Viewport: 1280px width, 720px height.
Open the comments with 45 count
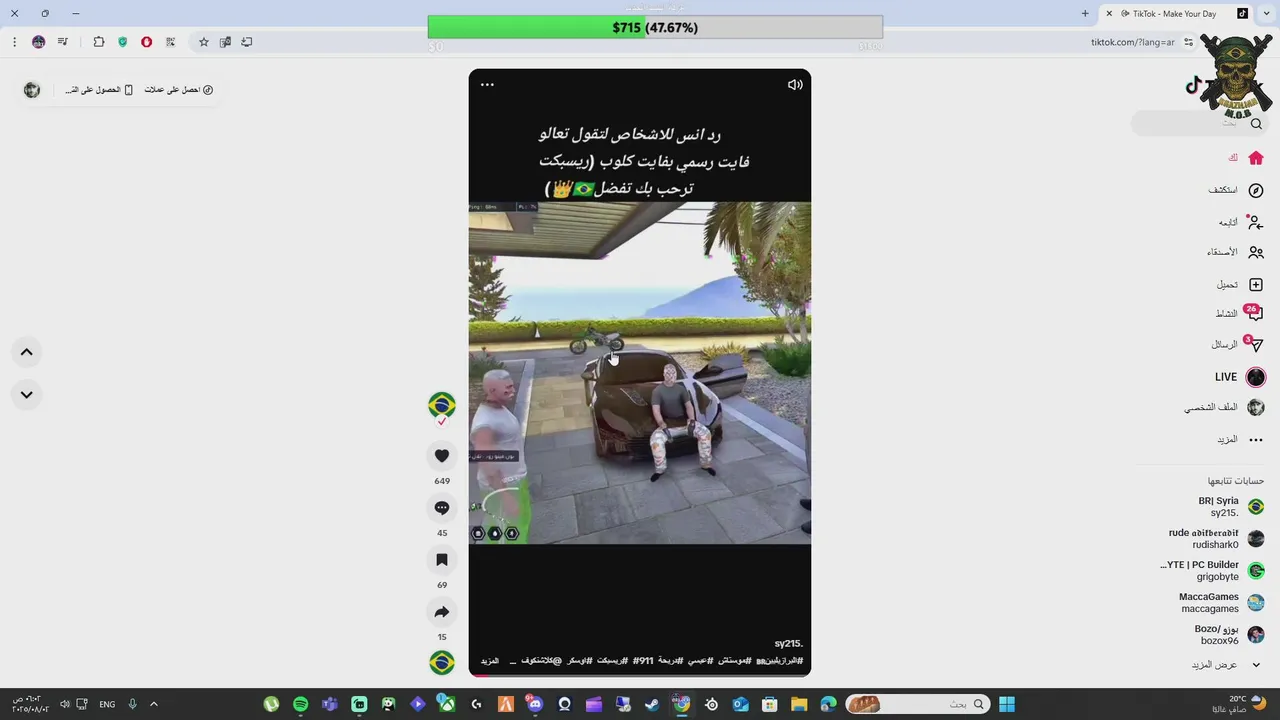coord(442,508)
